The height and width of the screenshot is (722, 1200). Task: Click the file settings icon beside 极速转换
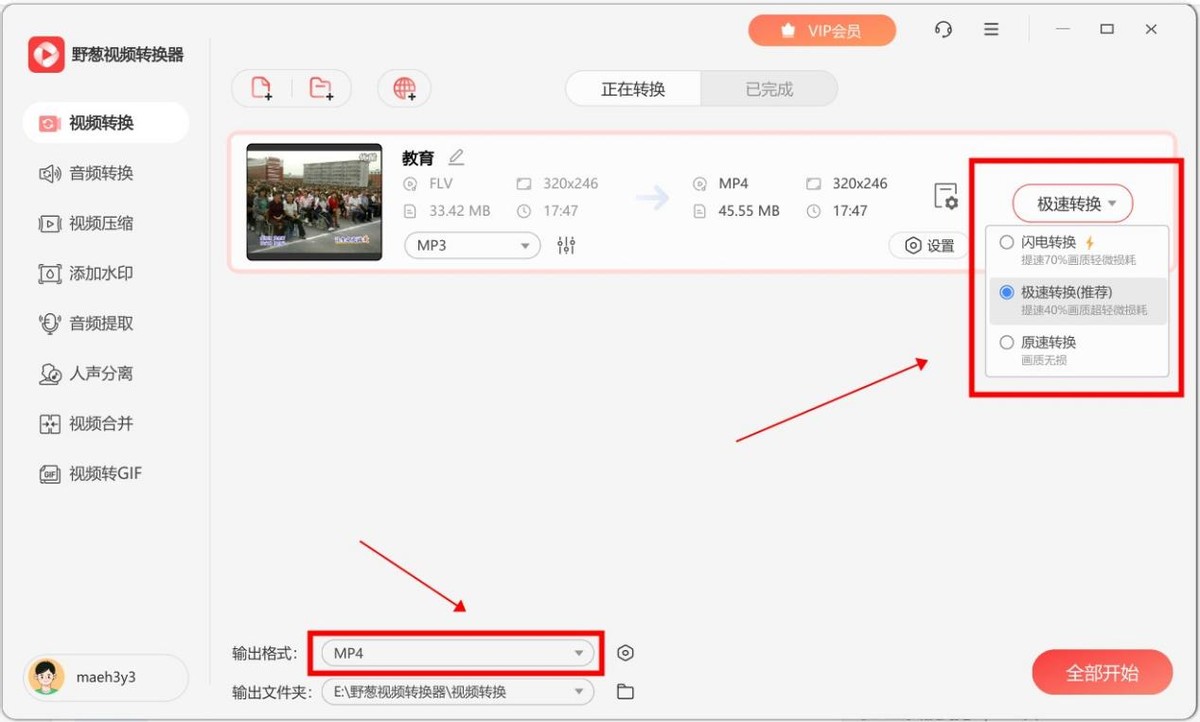[945, 196]
